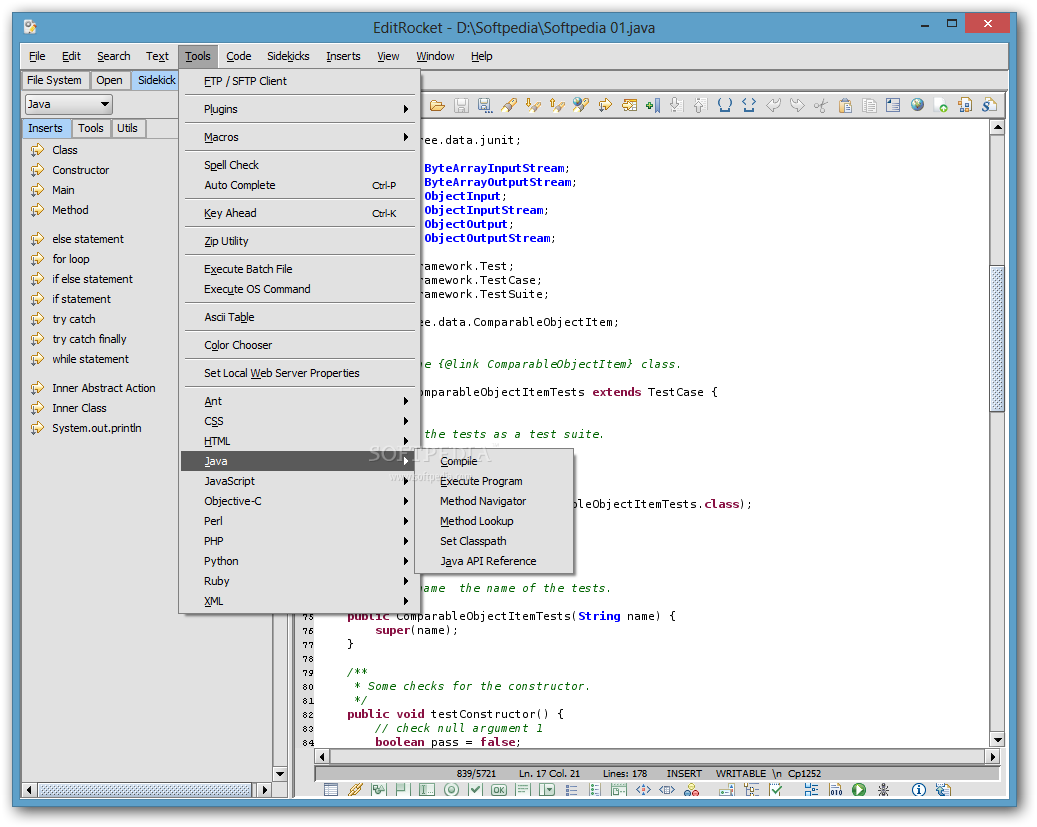
Task: Click the OK button icon in bottom toolbar
Action: click(499, 789)
